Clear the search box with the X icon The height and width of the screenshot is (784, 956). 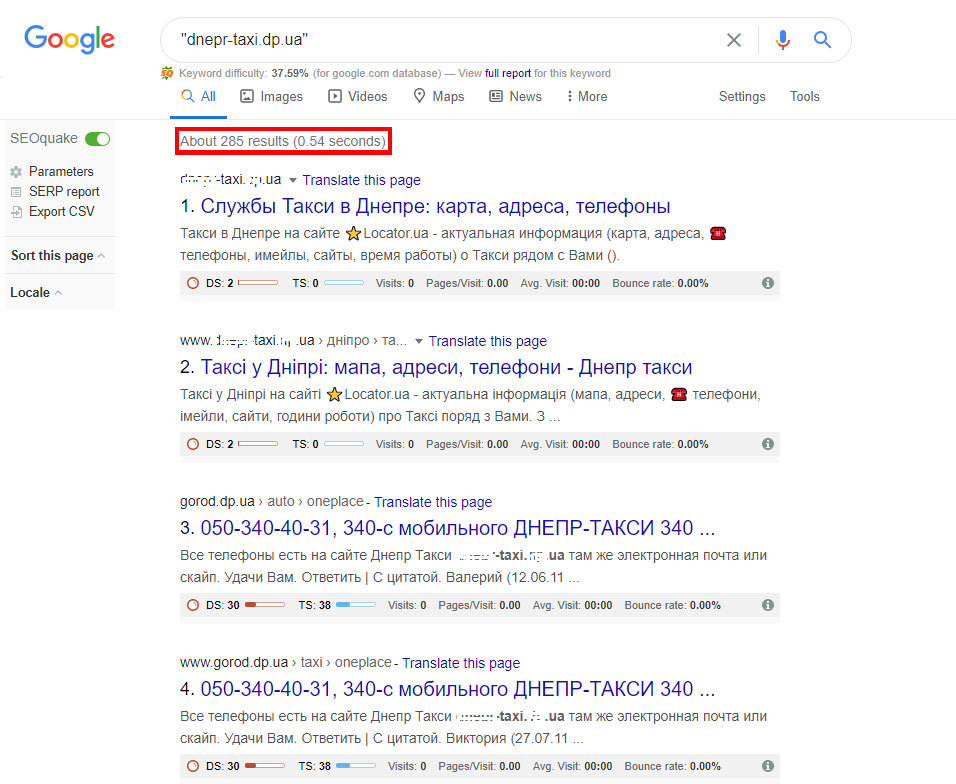click(x=733, y=40)
